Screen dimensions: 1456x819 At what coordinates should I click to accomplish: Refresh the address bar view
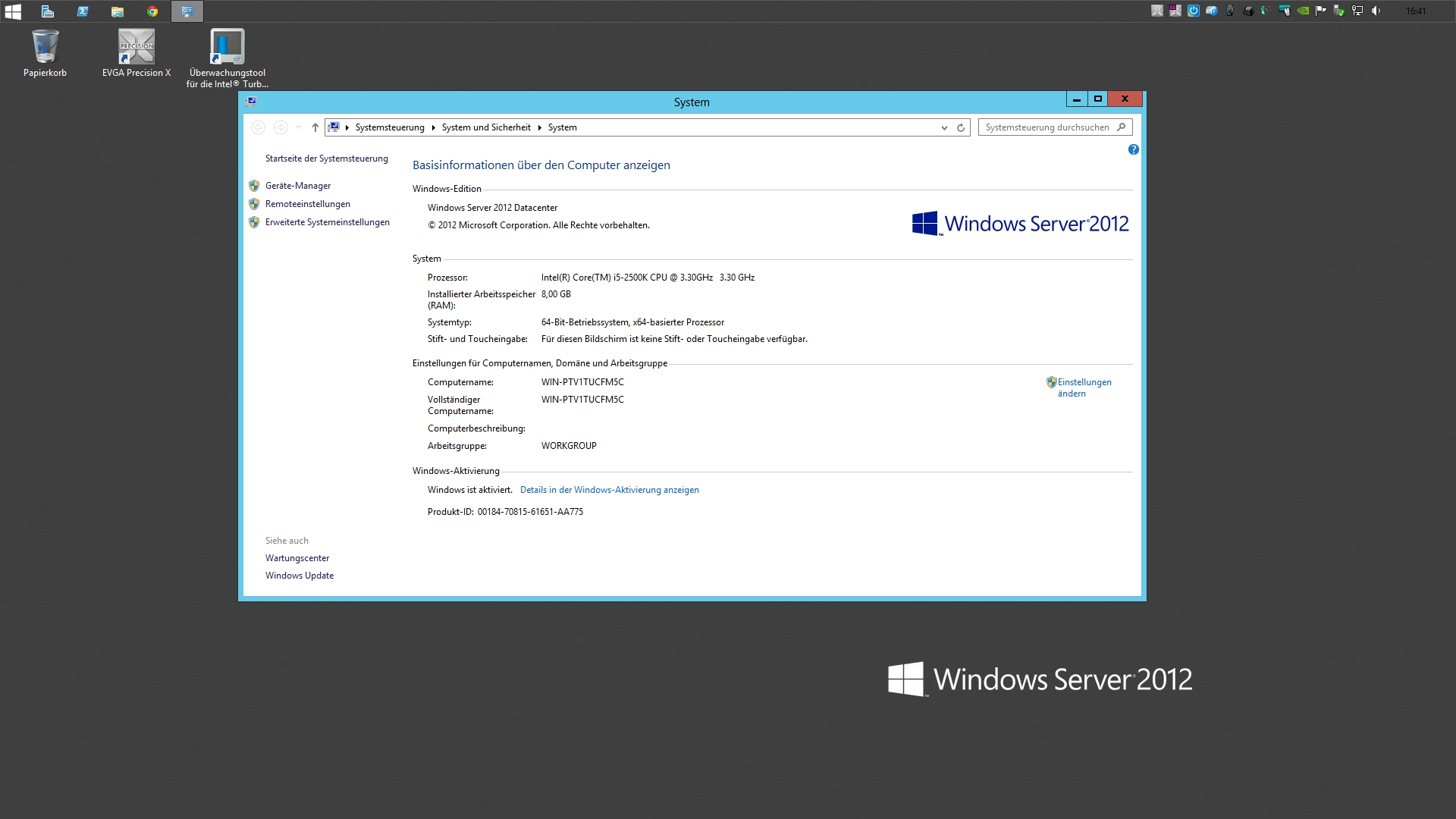coord(961,127)
